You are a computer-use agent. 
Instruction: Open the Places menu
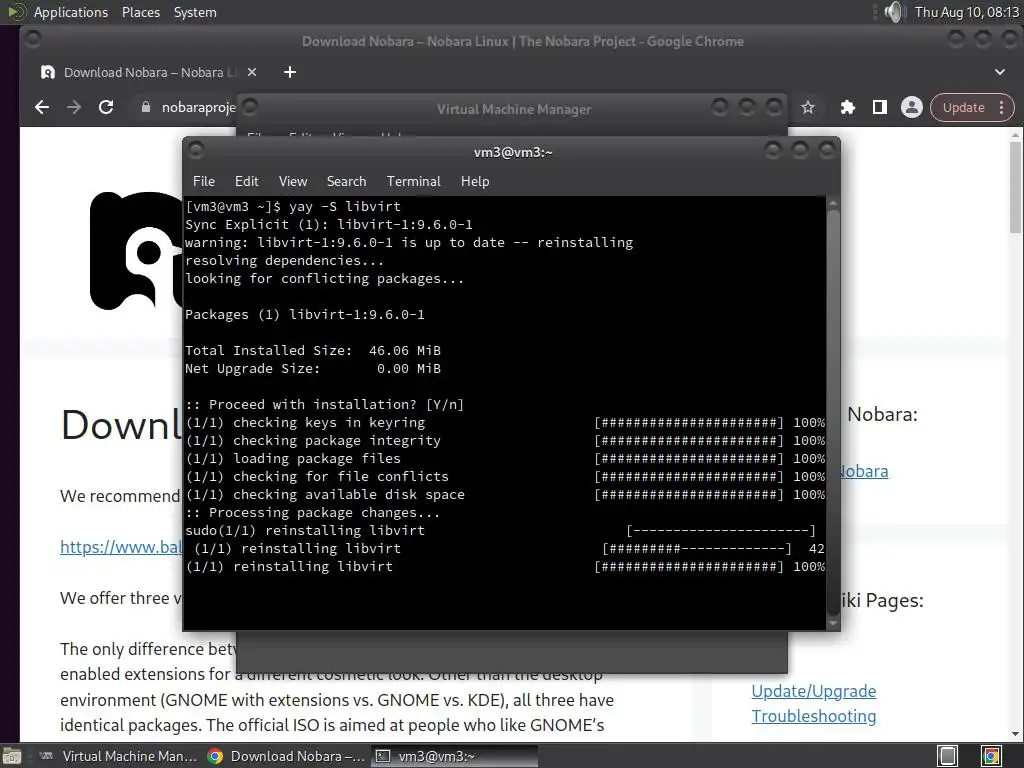pos(140,12)
